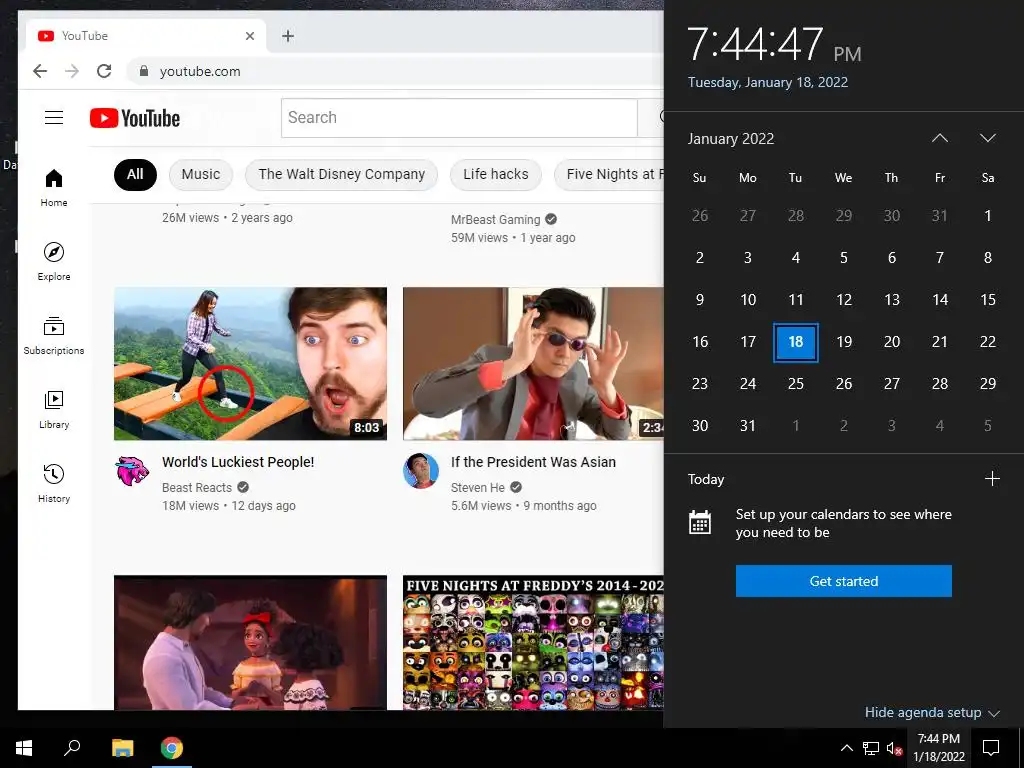Open the network tray icon
Viewport: 1024px width, 768px height.
coord(871,748)
